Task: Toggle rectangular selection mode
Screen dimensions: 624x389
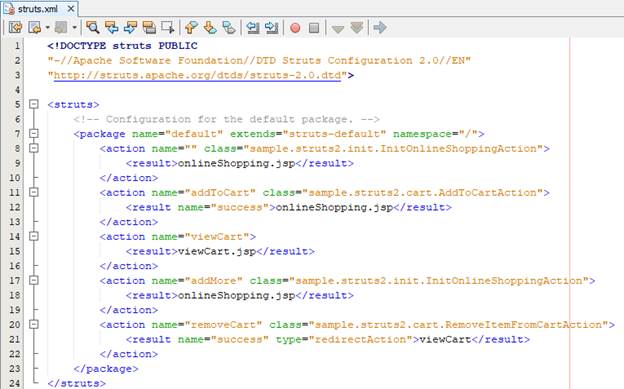Action: tap(168, 27)
